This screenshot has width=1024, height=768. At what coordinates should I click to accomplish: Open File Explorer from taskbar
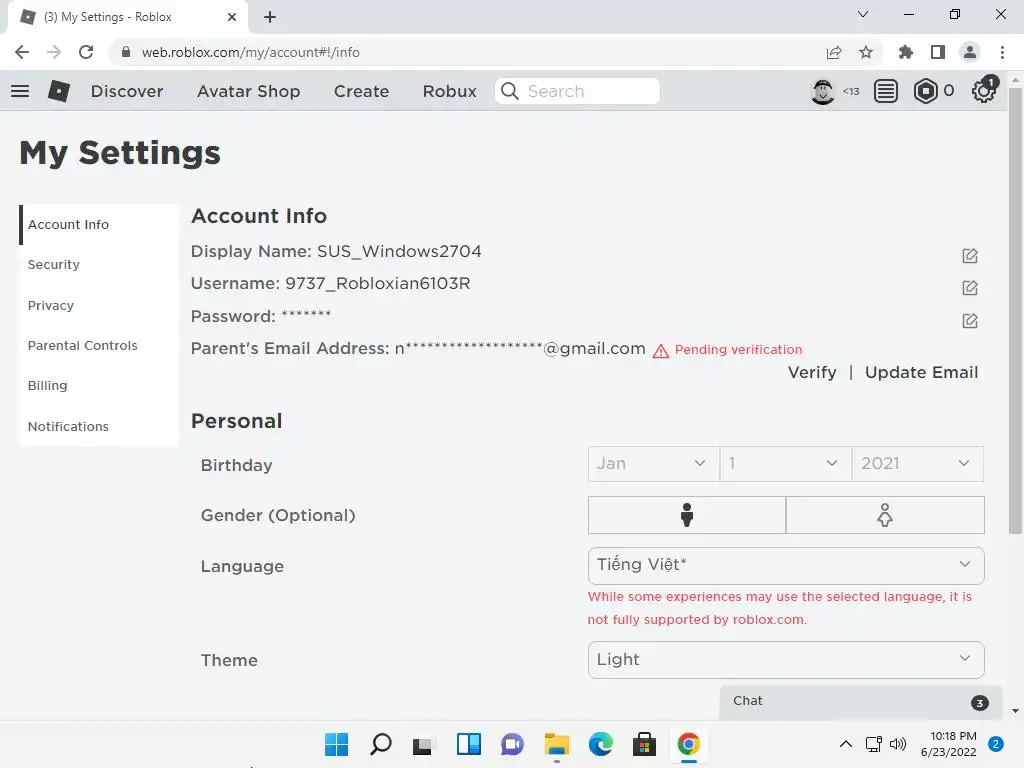[x=556, y=744]
